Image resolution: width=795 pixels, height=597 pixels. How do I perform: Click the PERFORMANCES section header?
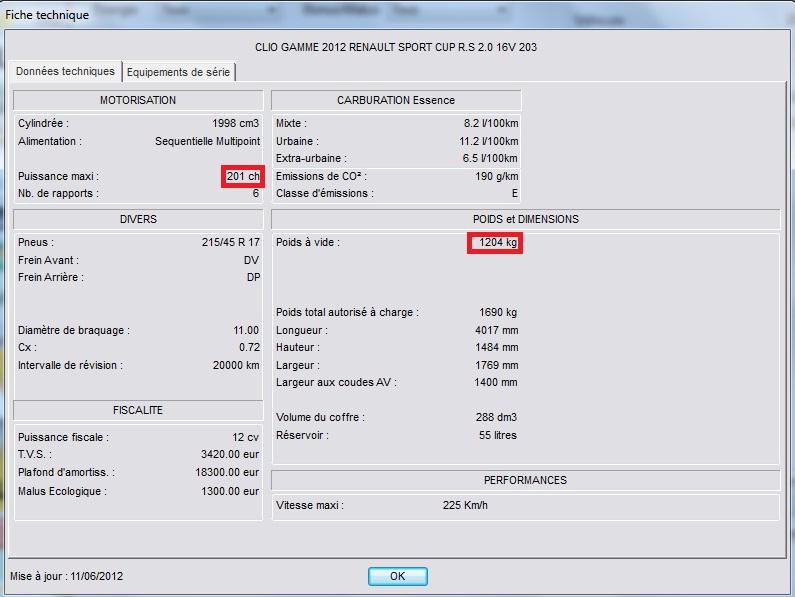pyautogui.click(x=526, y=480)
